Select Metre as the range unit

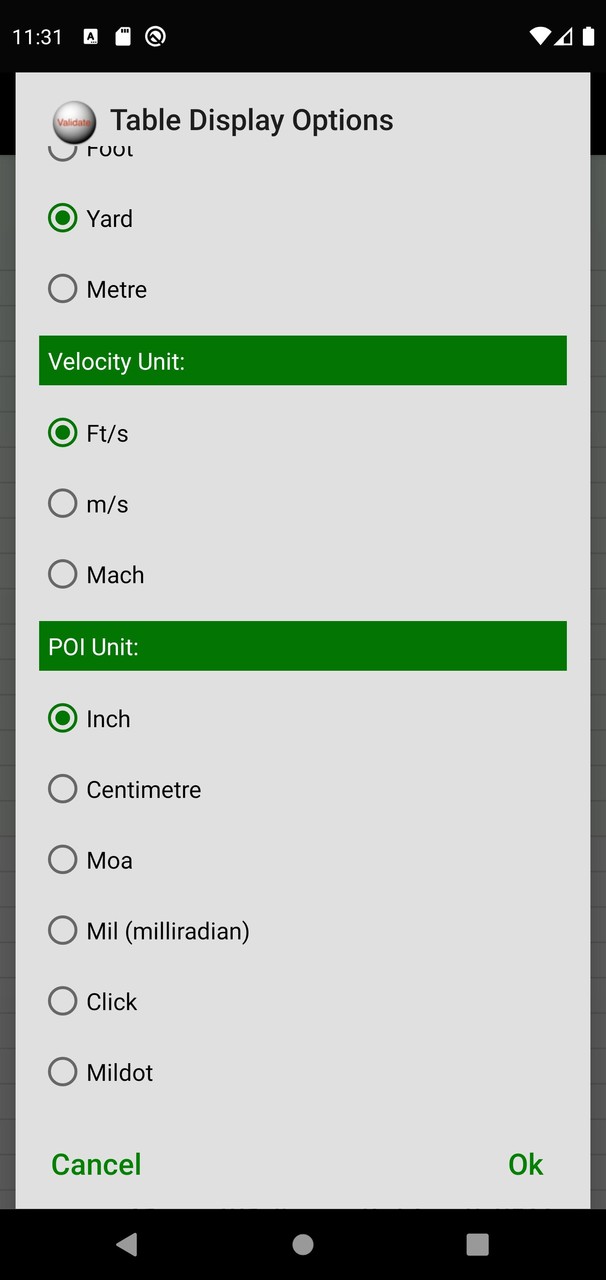point(62,288)
